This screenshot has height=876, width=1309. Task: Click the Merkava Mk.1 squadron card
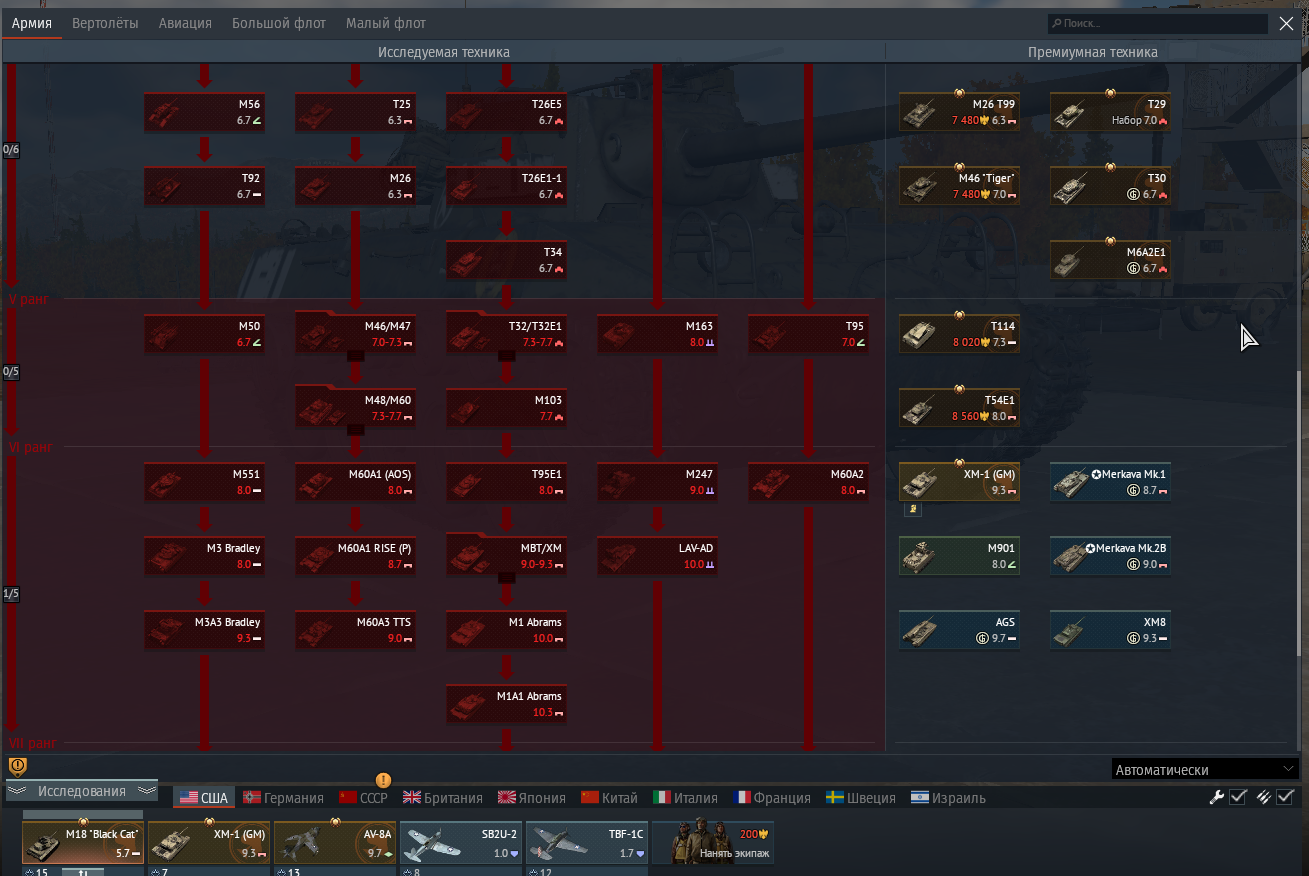1111,482
